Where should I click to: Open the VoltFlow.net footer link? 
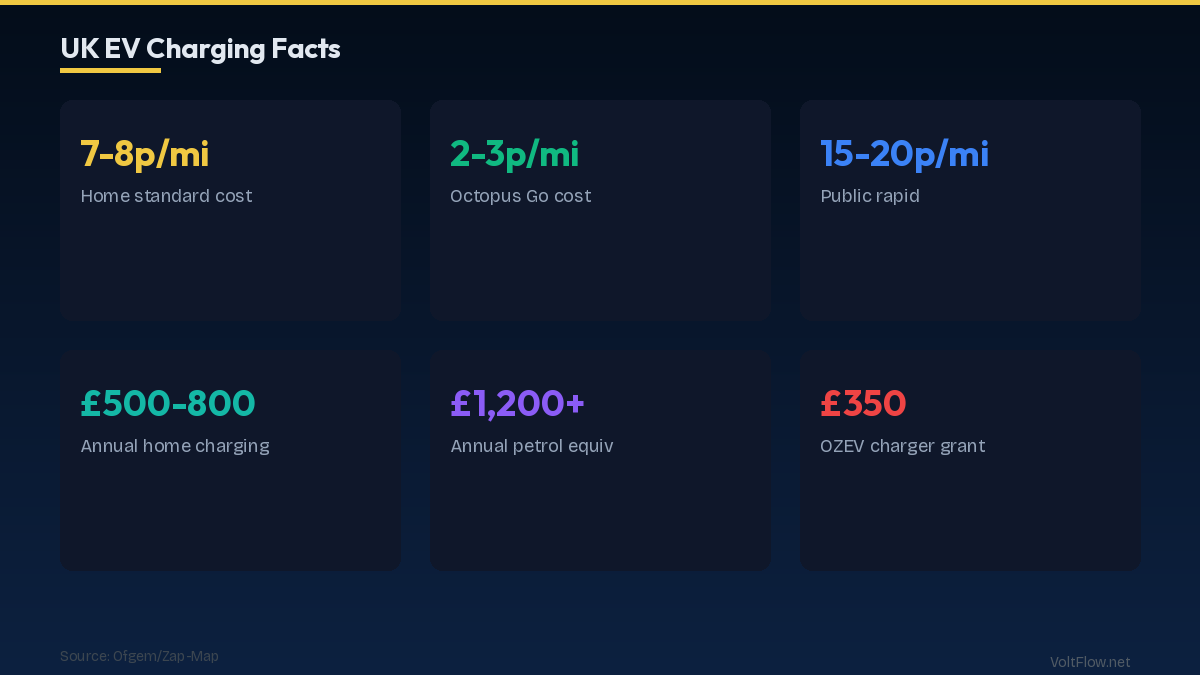coord(1089,662)
